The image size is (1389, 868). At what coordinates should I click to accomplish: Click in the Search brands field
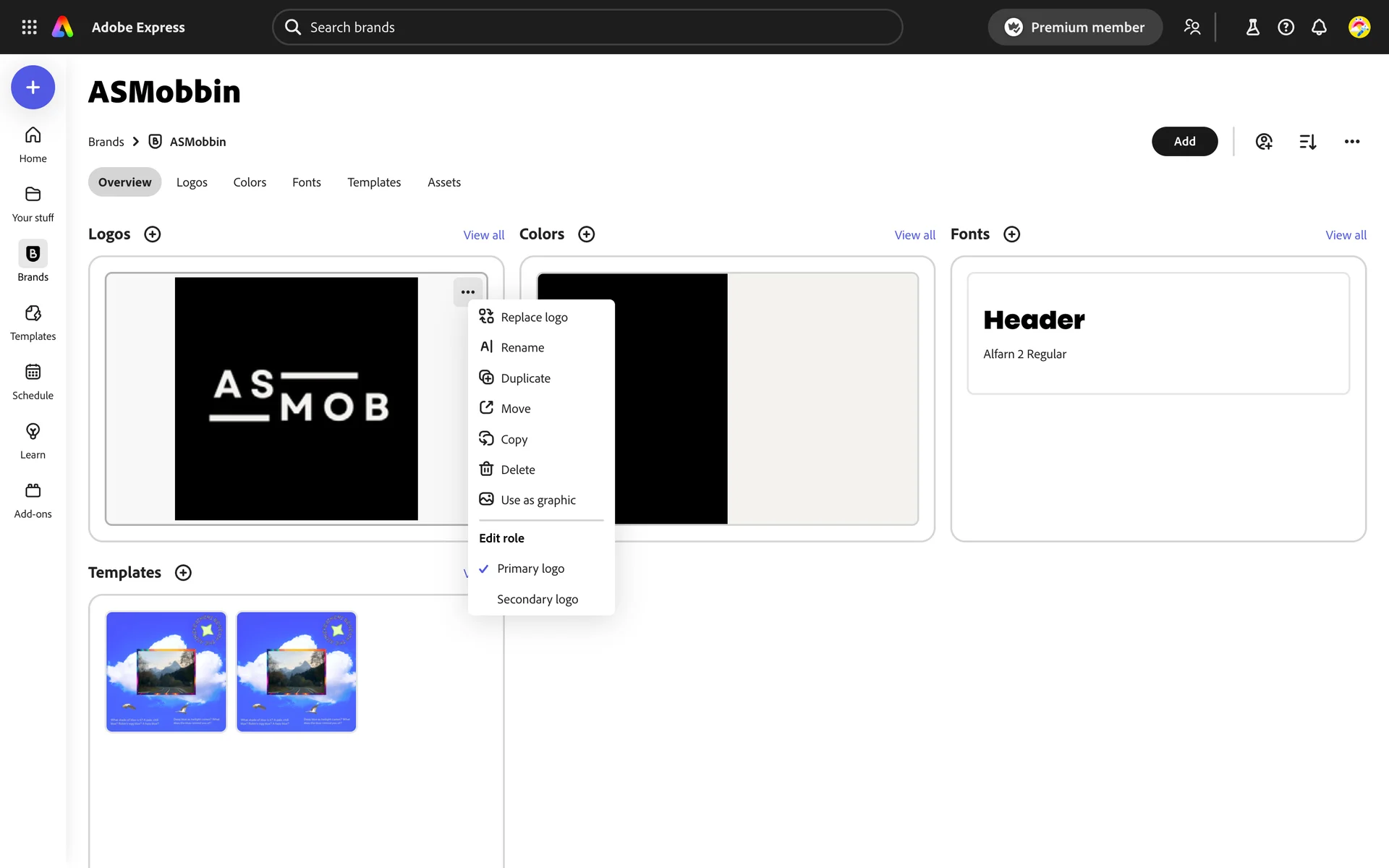pos(586,27)
